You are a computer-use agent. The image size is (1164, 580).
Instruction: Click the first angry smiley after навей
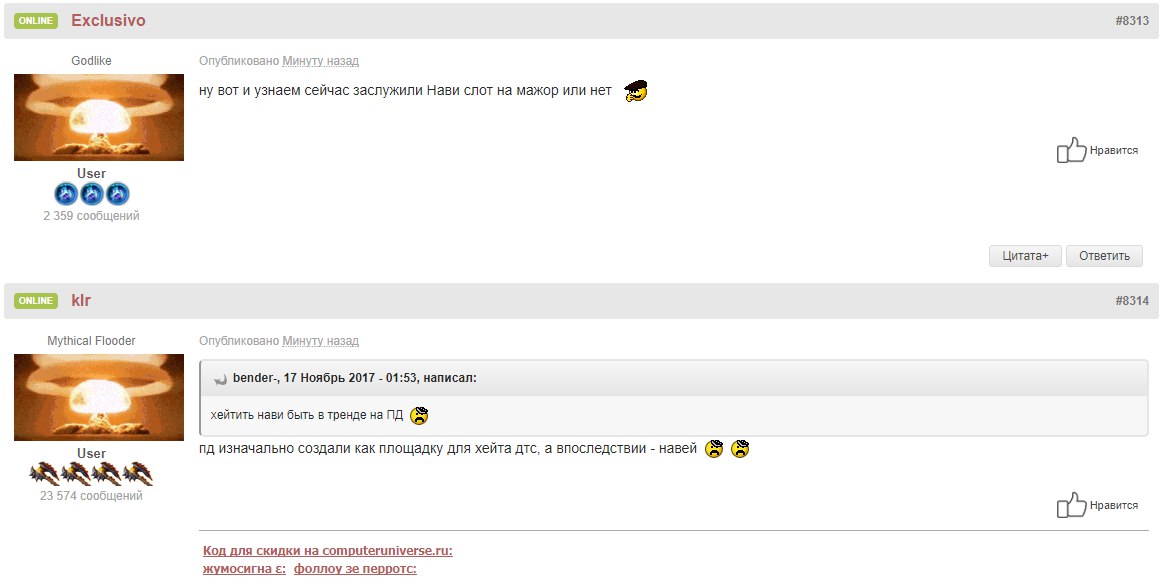pos(714,449)
